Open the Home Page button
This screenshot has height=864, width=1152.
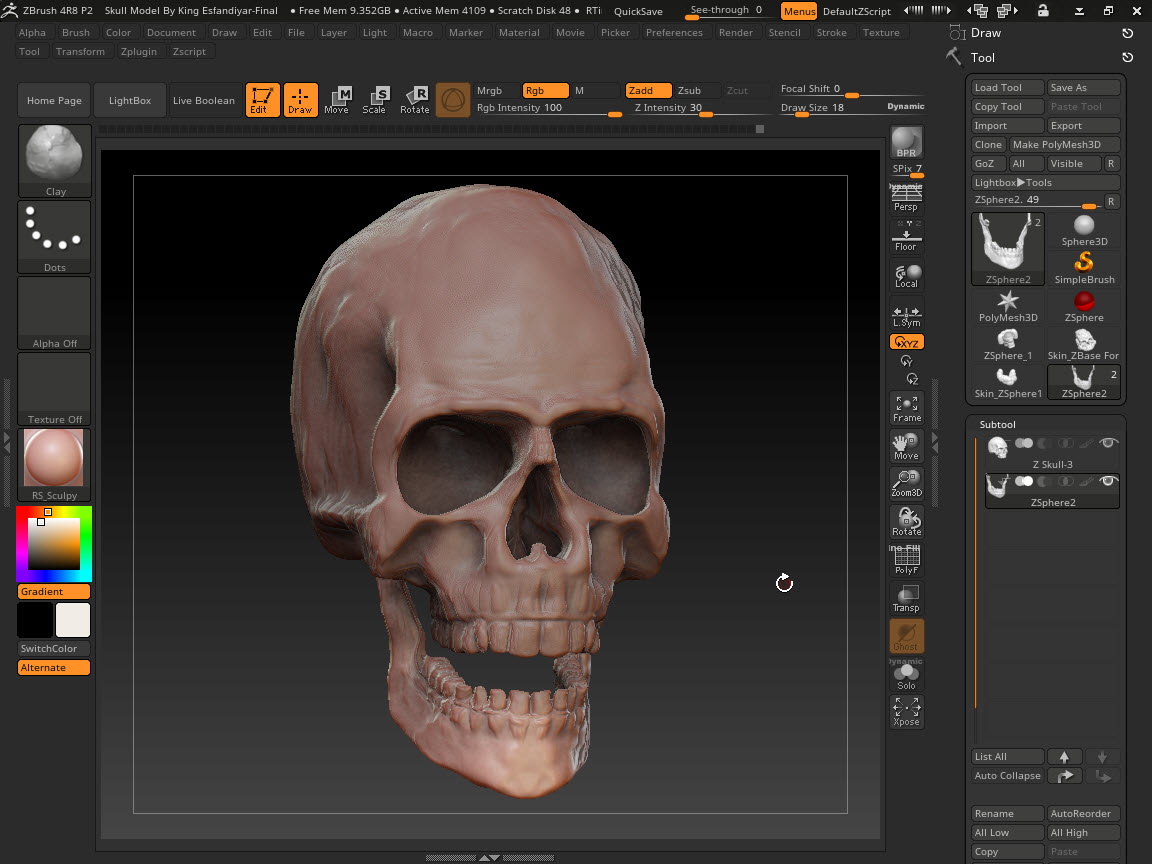click(x=54, y=101)
